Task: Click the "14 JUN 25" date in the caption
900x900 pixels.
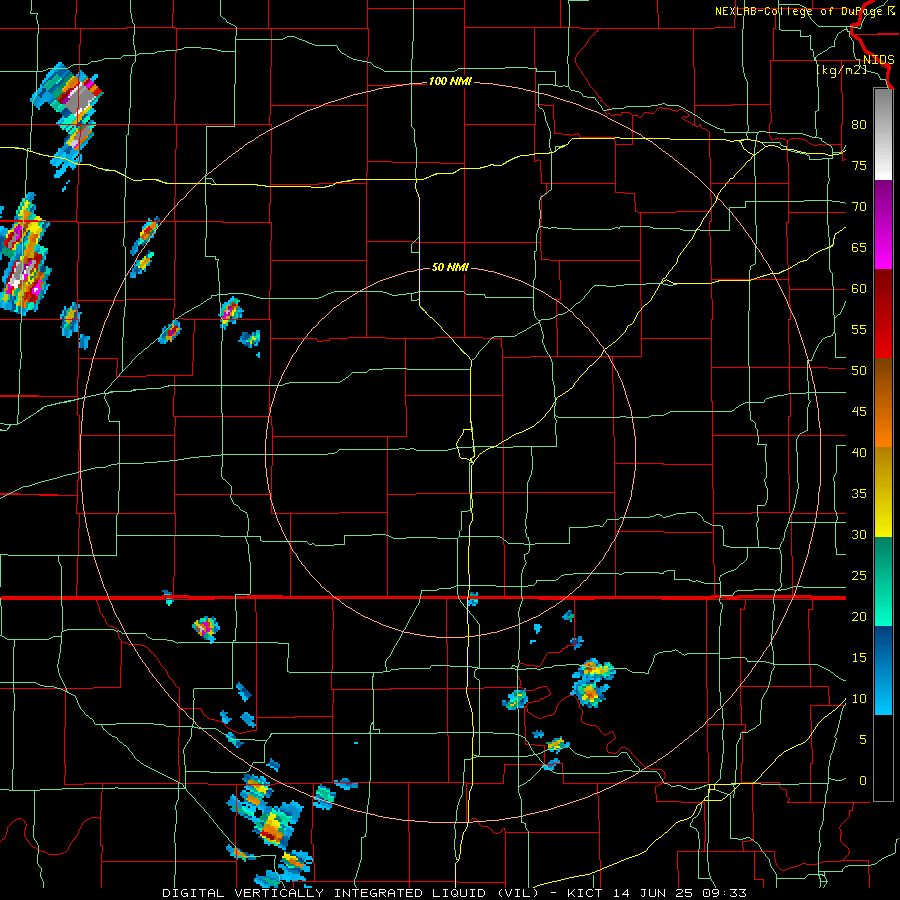Action: click(654, 893)
